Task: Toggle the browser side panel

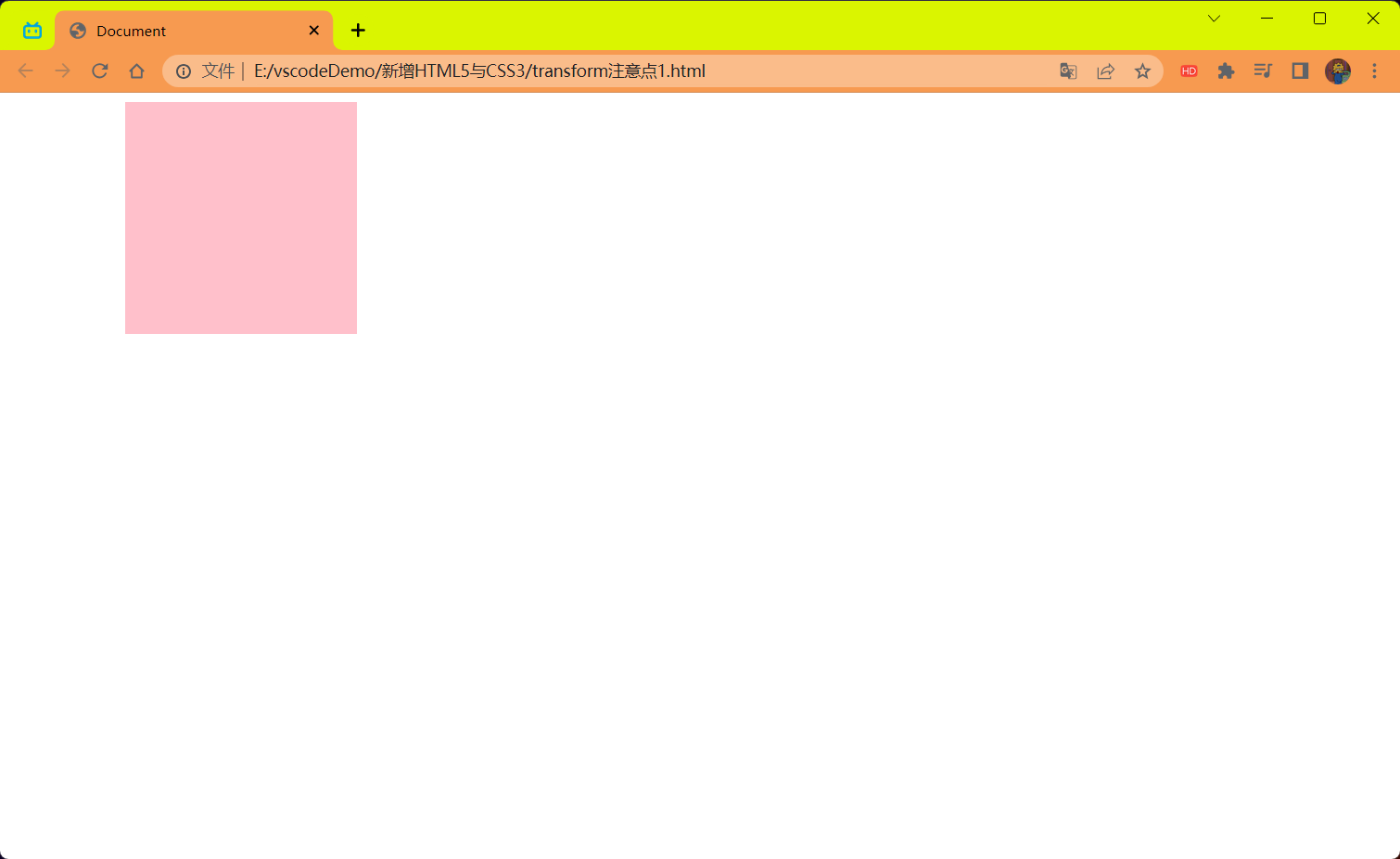Action: click(x=1300, y=71)
